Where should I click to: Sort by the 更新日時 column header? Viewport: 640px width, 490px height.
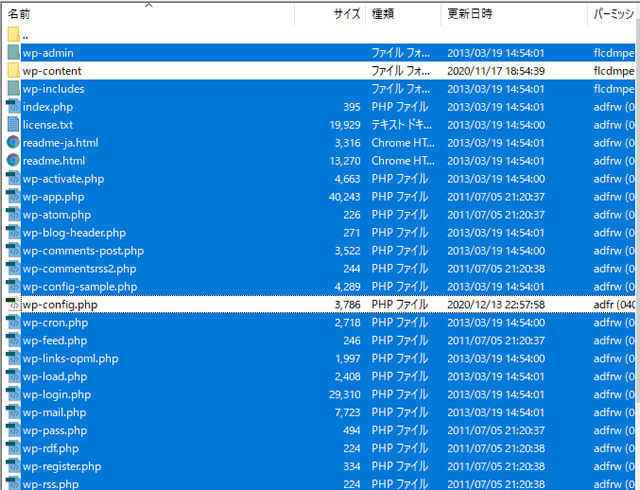[x=470, y=14]
